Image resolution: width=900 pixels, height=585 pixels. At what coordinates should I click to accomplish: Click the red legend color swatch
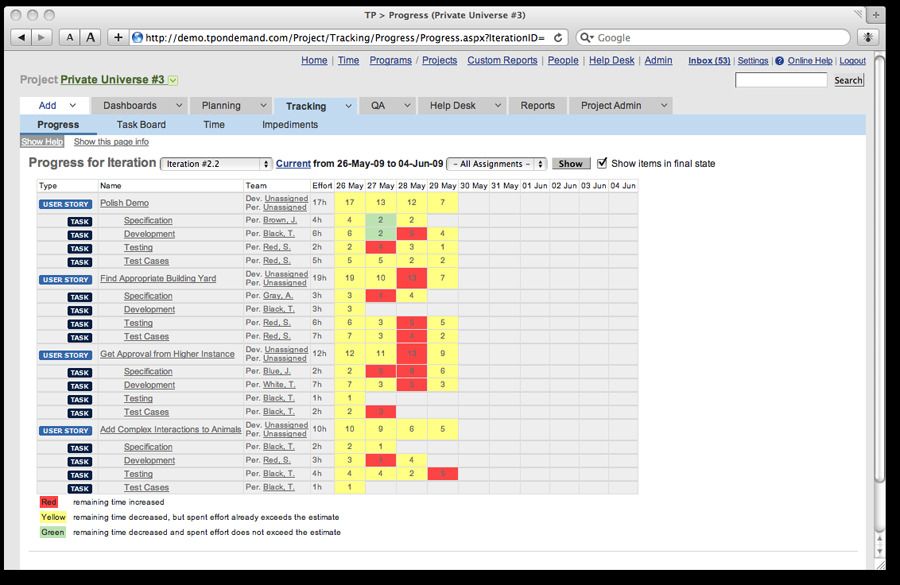point(47,501)
